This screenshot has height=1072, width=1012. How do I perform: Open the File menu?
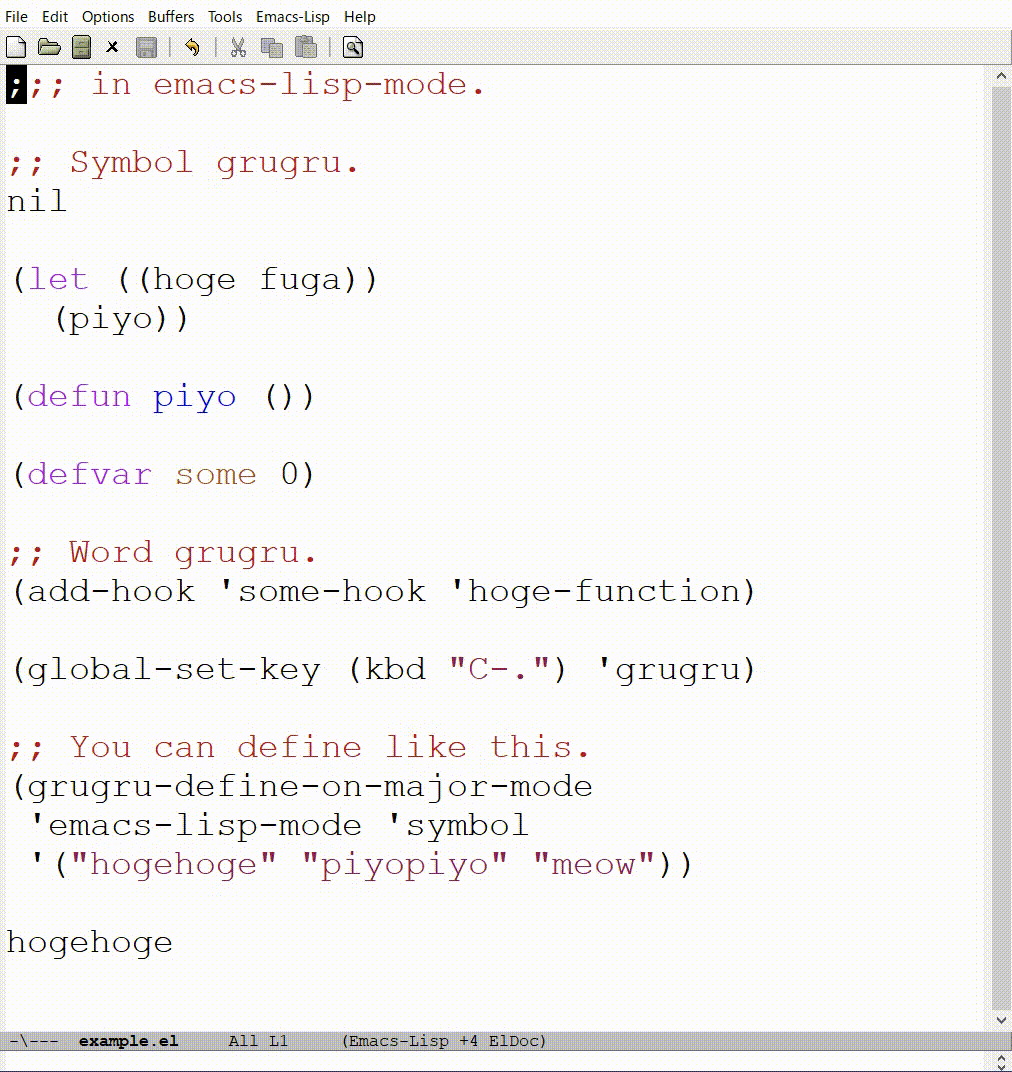point(16,16)
